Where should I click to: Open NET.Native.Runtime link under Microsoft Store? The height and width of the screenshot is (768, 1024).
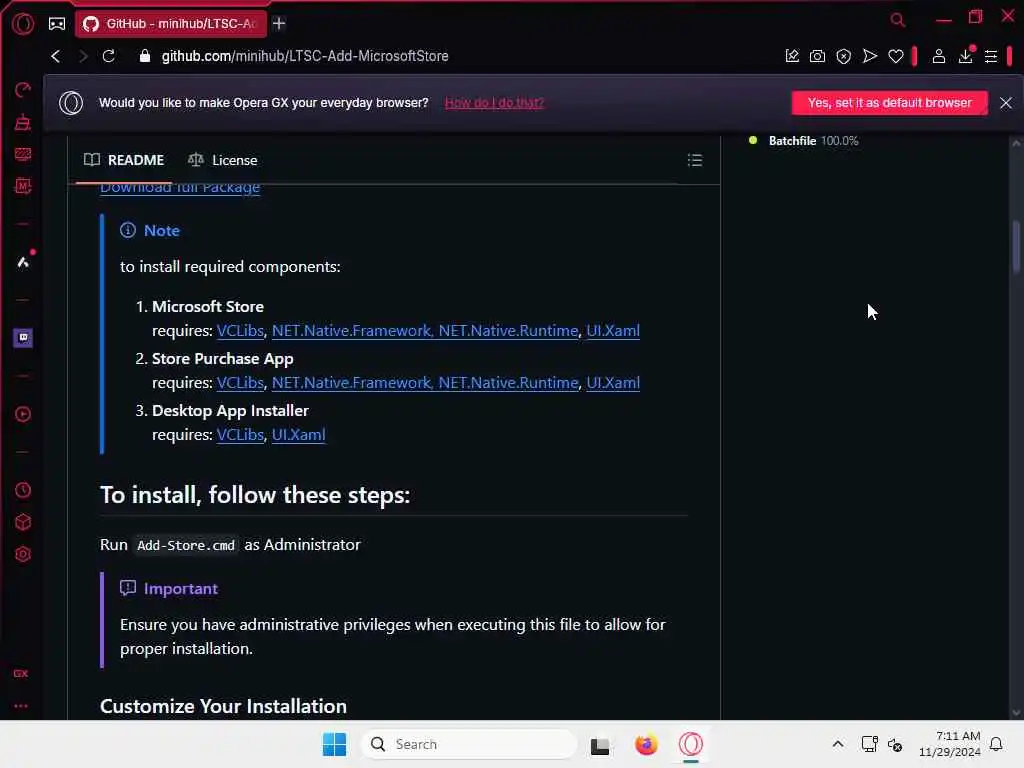click(509, 330)
